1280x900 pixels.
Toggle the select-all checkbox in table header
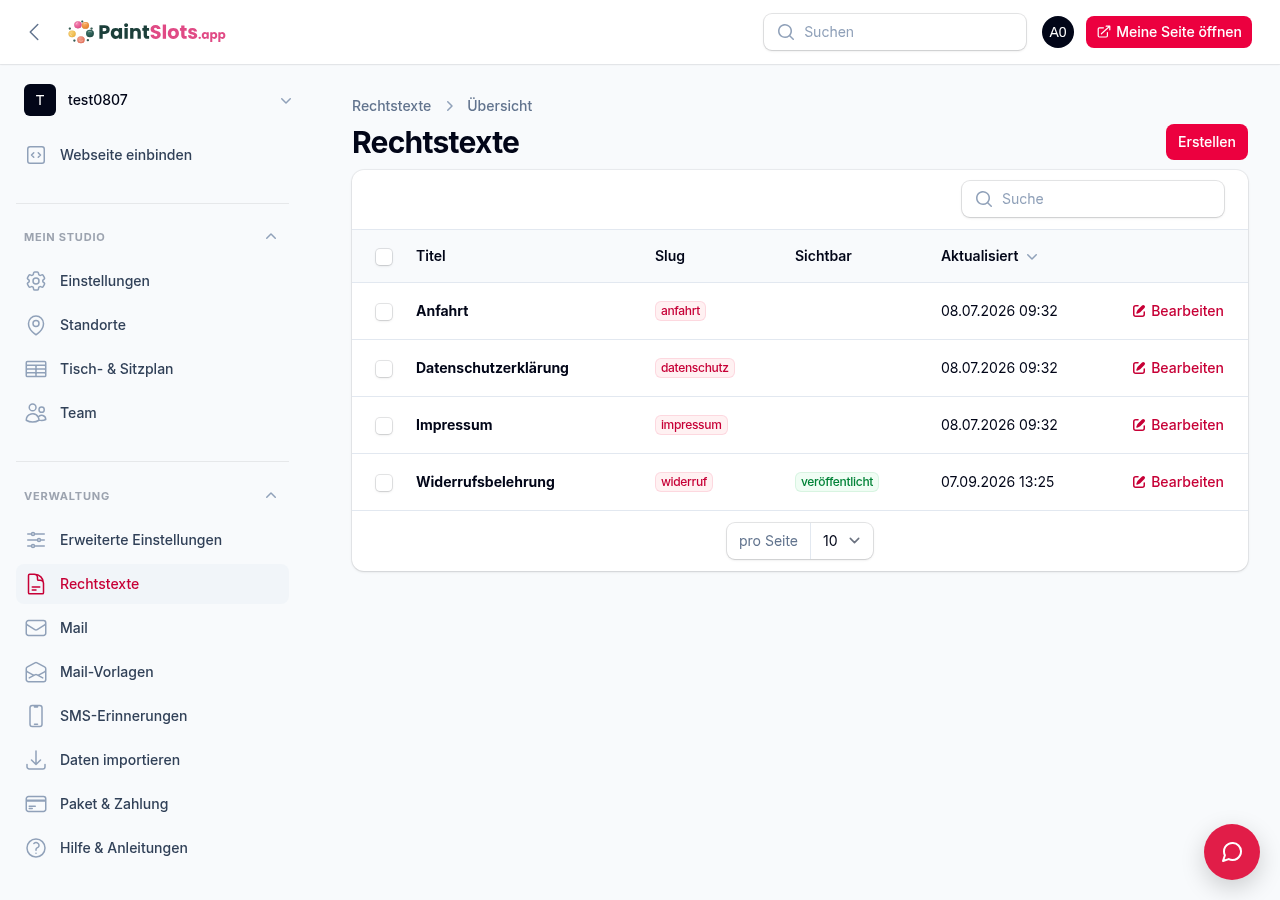pyautogui.click(x=384, y=257)
